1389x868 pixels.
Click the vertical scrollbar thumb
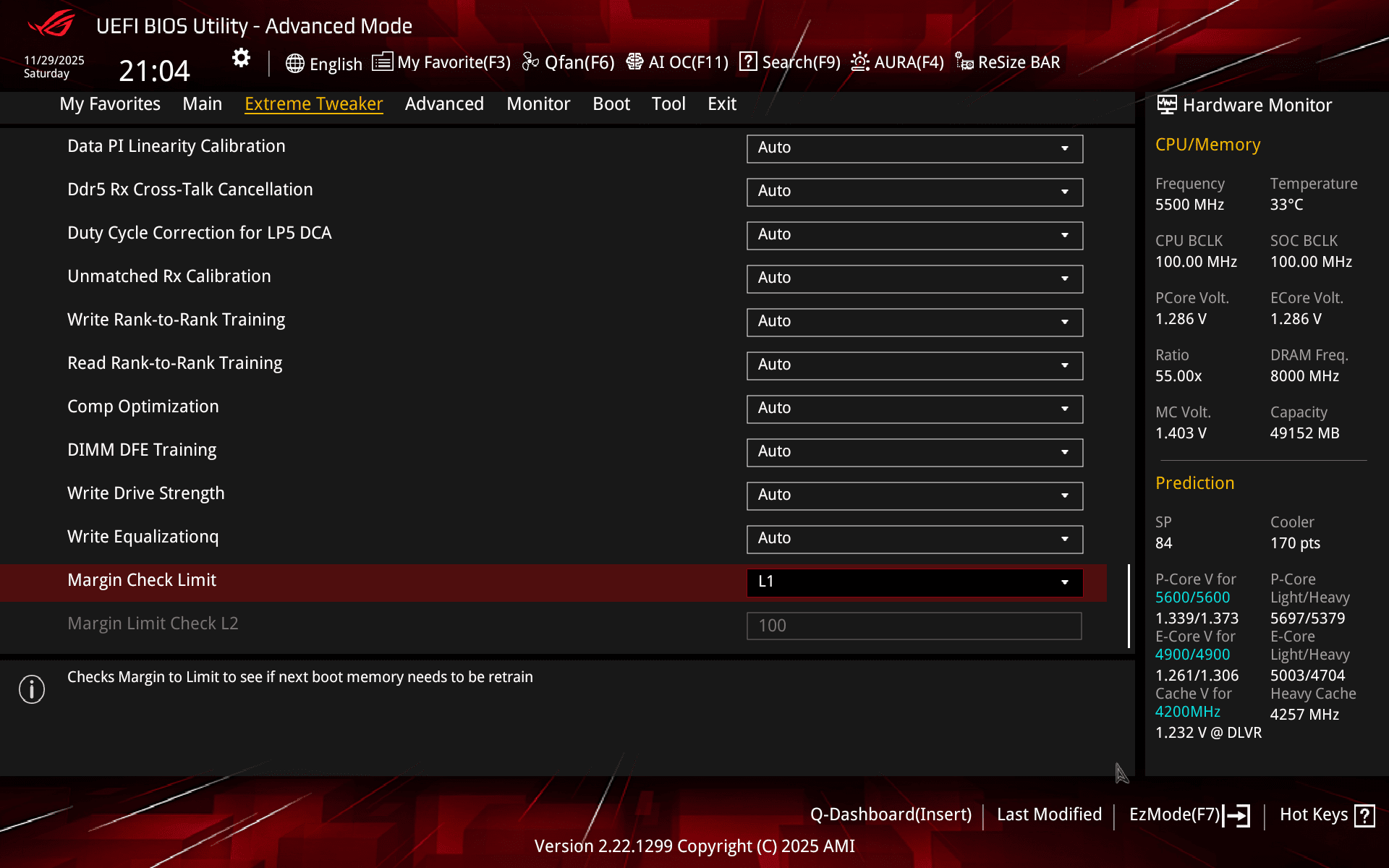tap(1129, 606)
